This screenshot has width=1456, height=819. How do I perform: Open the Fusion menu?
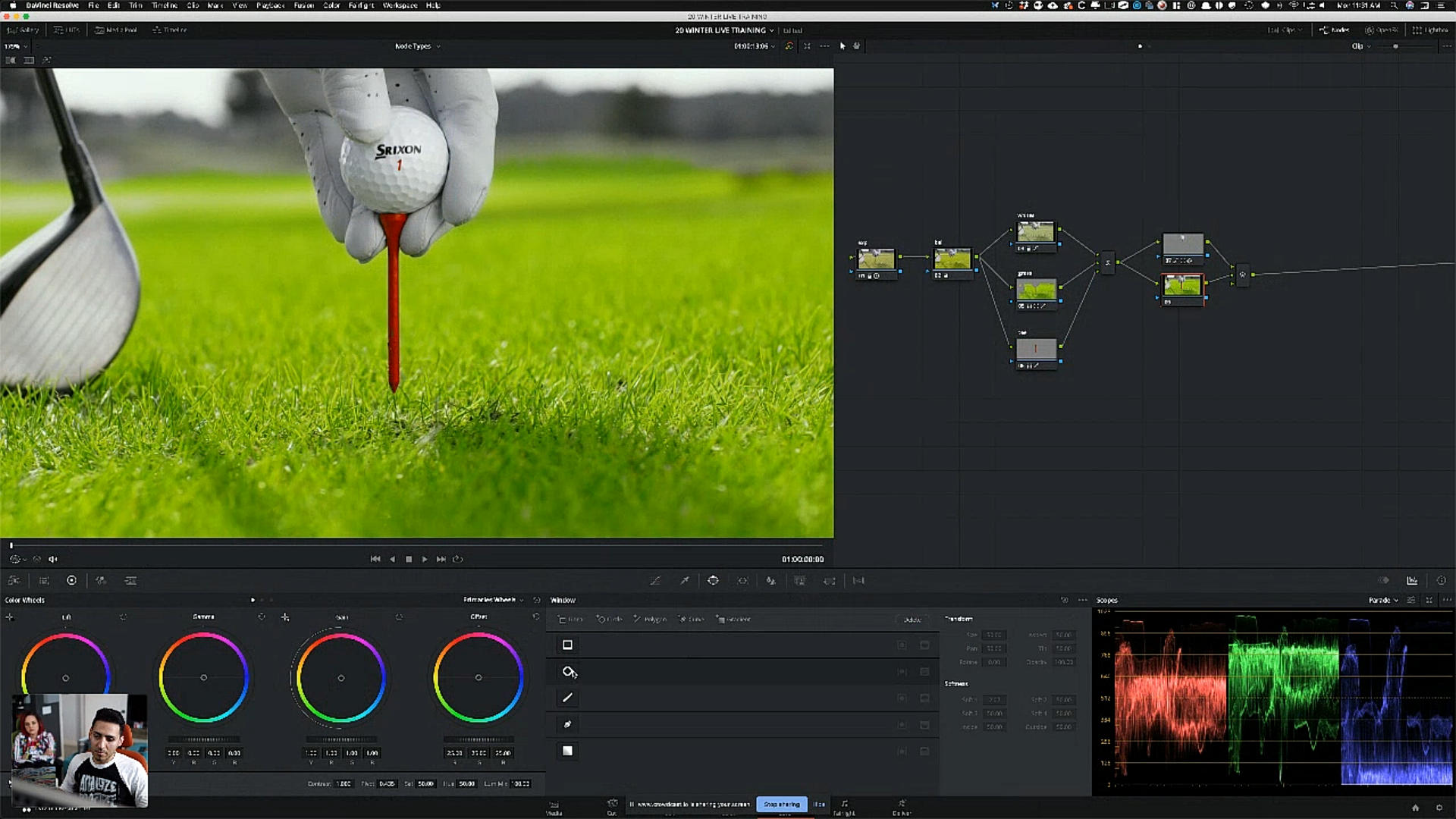point(303,5)
